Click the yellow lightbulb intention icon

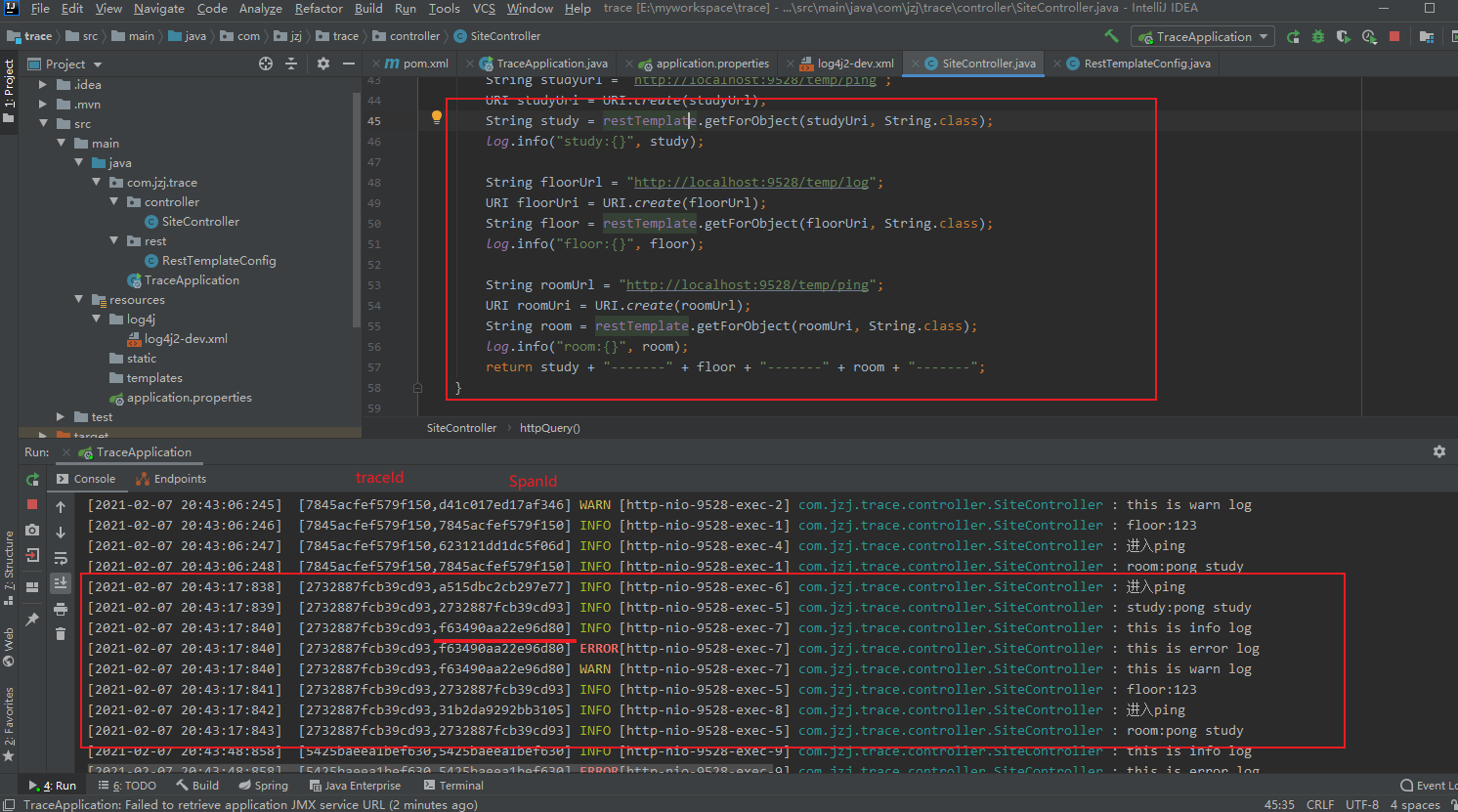437,118
